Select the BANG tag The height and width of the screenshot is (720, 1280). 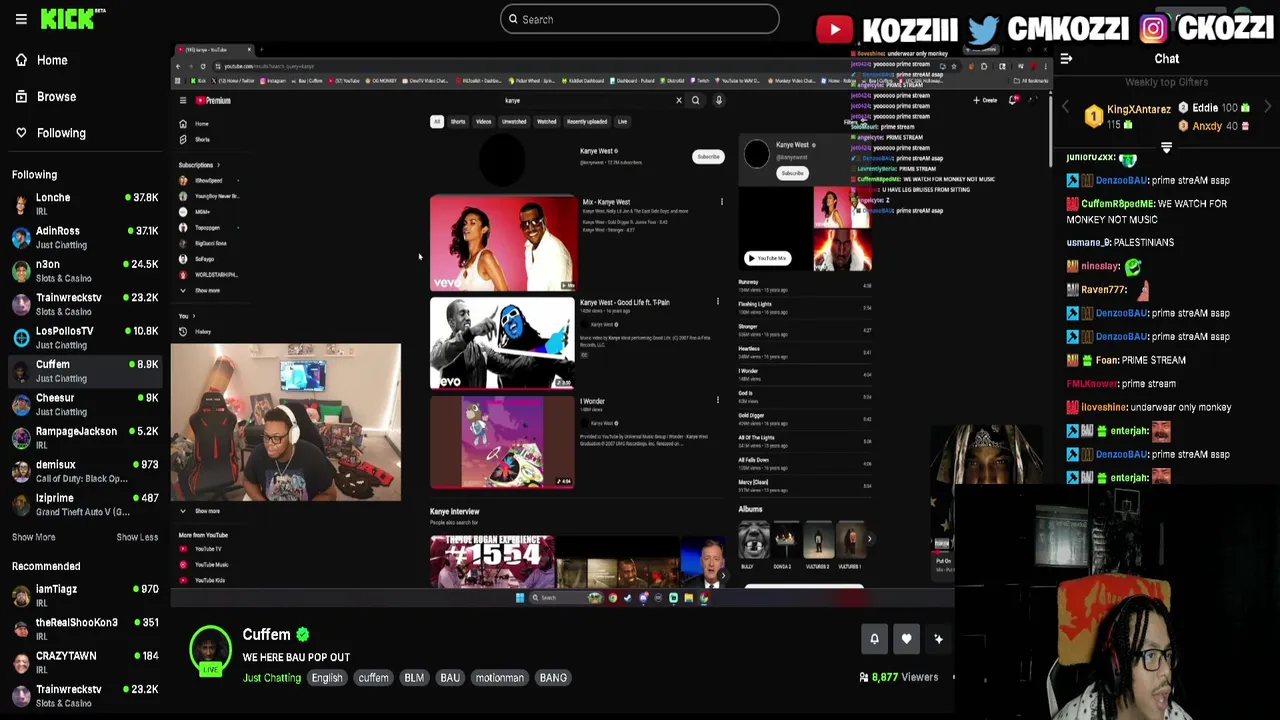[x=553, y=678]
